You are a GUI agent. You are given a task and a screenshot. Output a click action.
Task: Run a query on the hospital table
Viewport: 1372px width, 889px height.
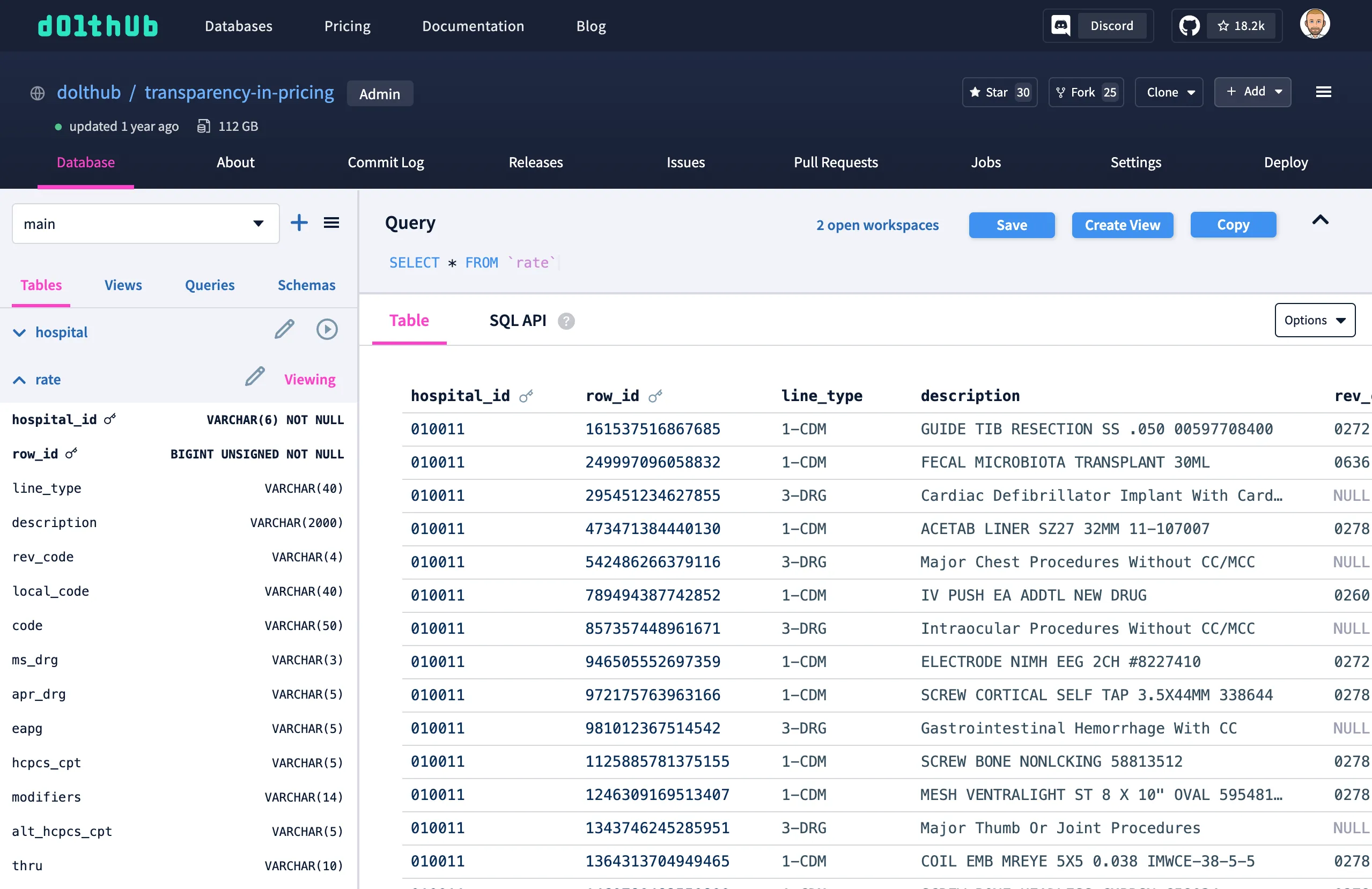point(327,329)
